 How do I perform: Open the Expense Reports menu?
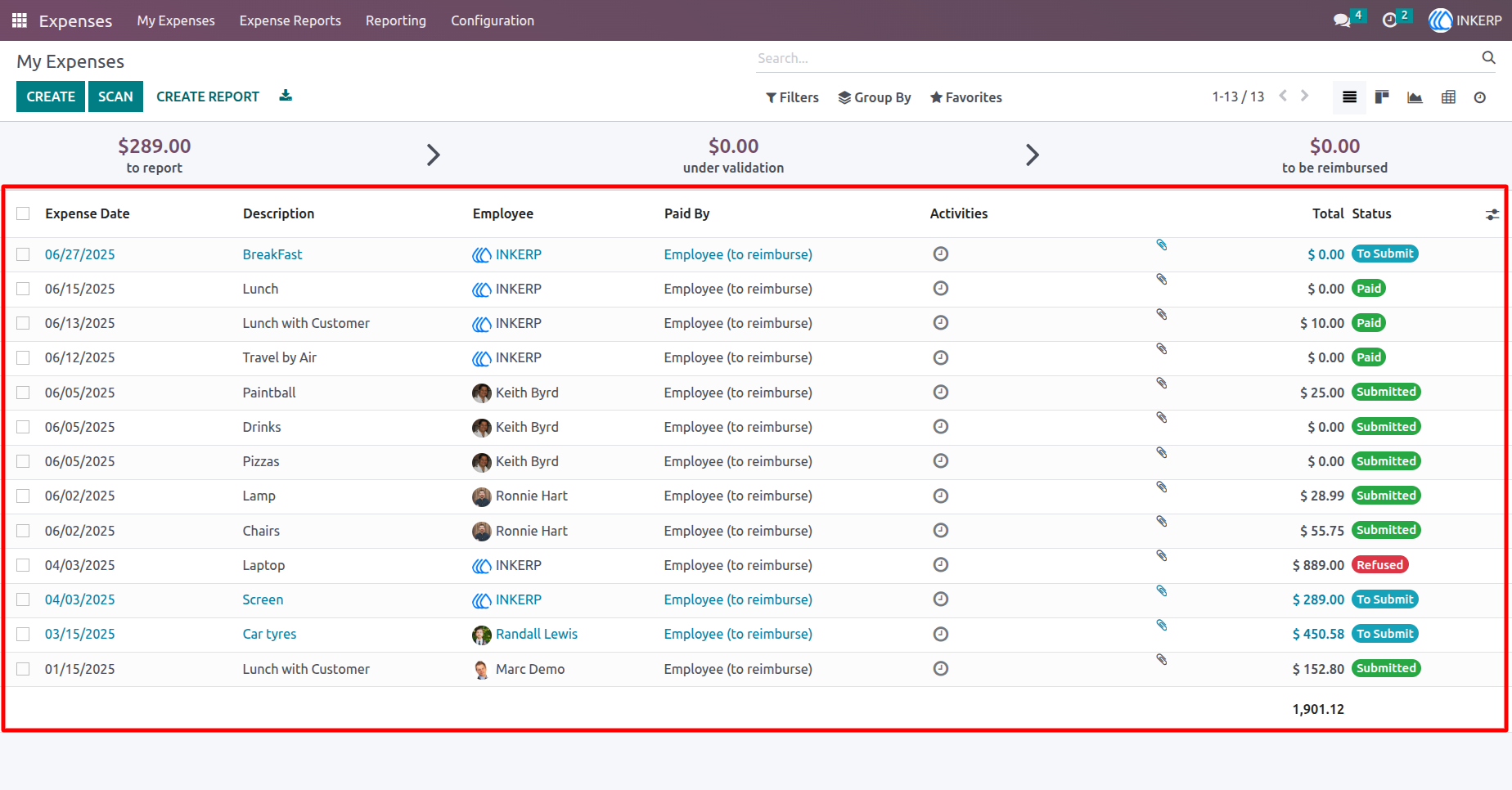(290, 20)
